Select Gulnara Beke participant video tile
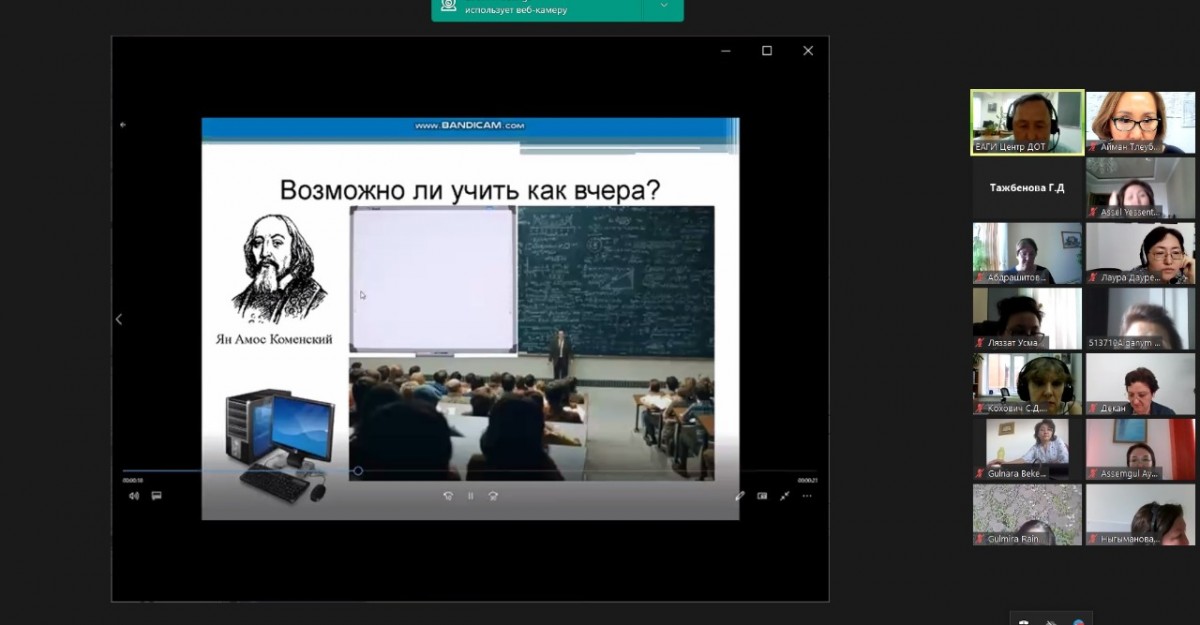1200x625 pixels. [x=1027, y=448]
